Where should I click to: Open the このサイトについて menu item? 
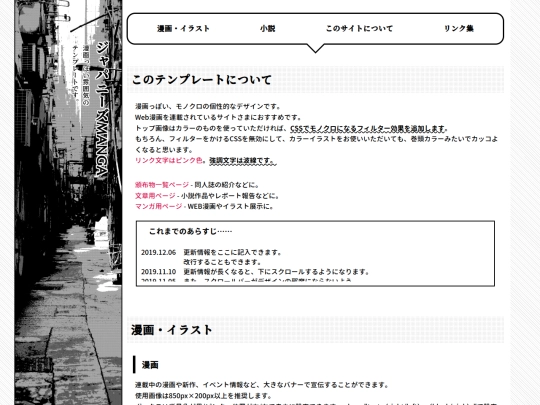(x=359, y=29)
